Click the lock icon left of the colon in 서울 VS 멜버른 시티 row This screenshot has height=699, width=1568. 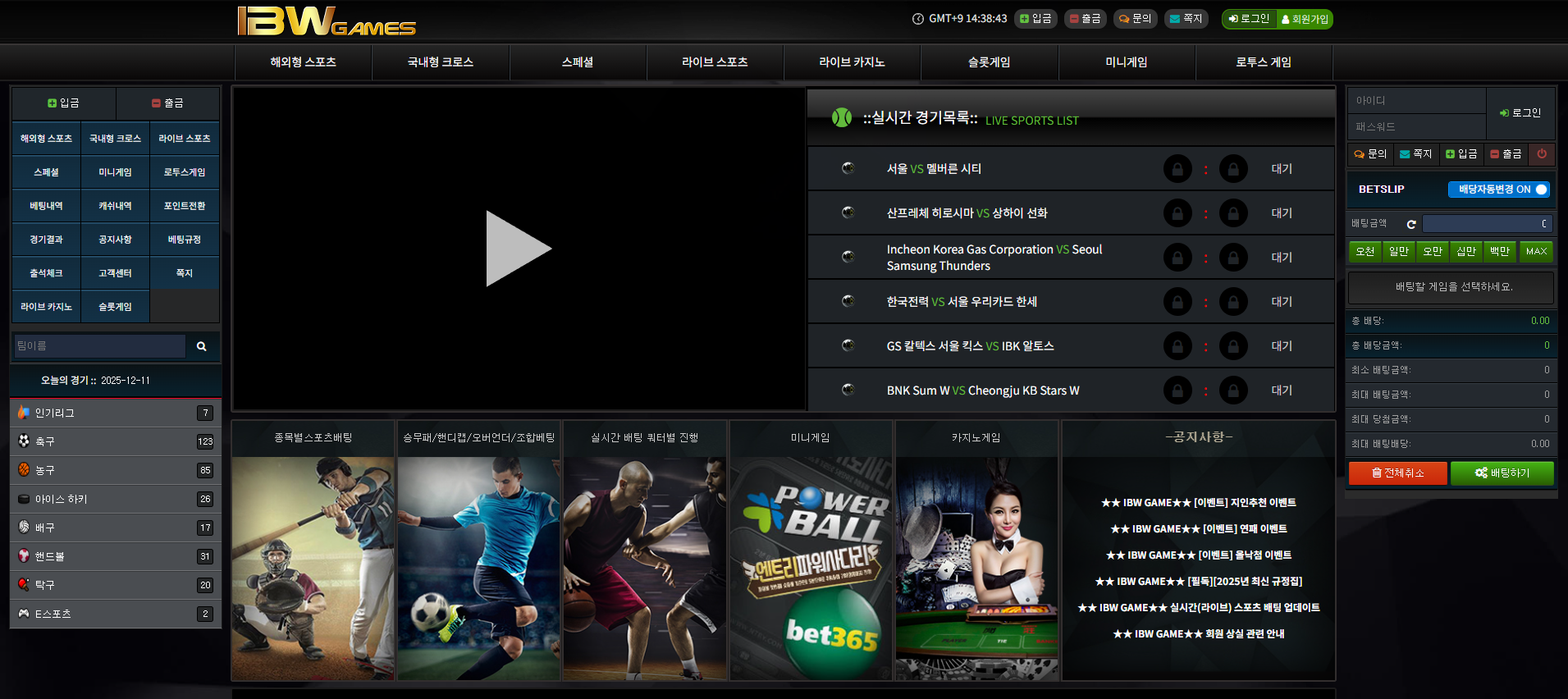click(x=1177, y=169)
